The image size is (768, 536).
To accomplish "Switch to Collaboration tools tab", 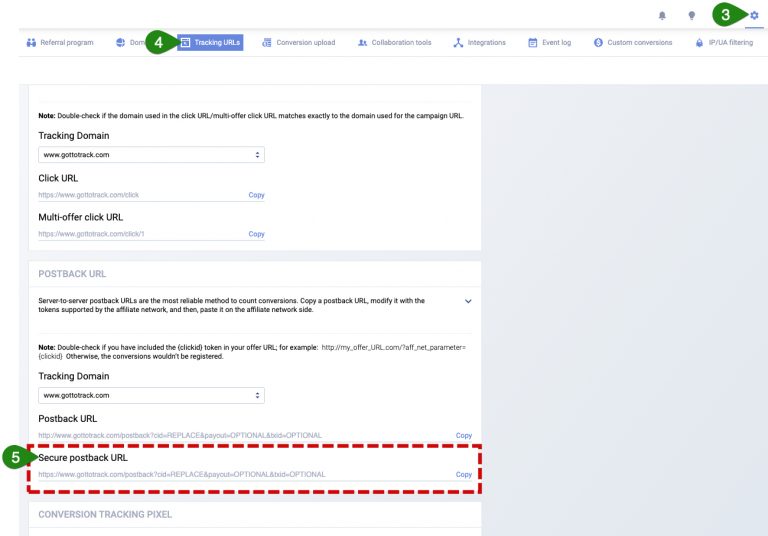I will click(x=395, y=43).
